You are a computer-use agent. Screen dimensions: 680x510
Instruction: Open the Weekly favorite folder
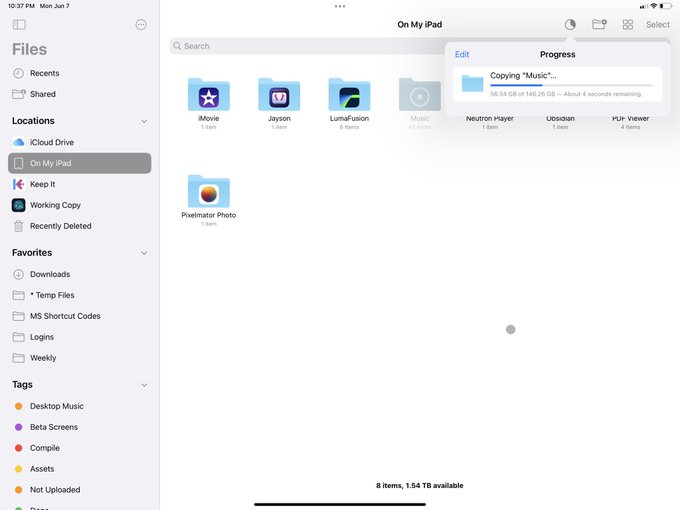click(80, 358)
